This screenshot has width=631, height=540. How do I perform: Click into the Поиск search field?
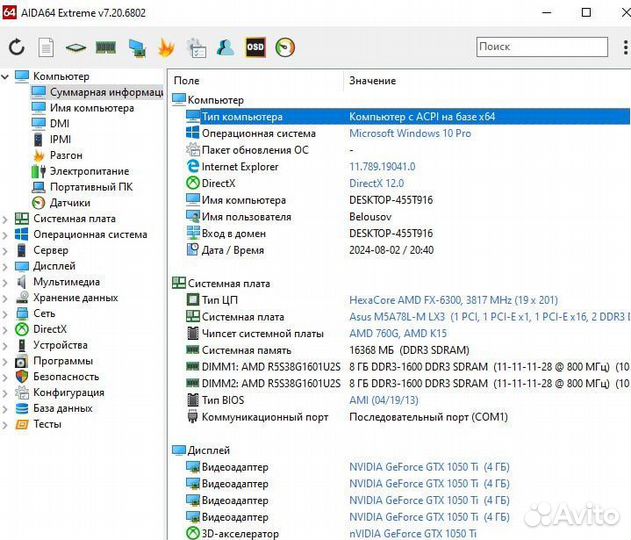click(542, 47)
